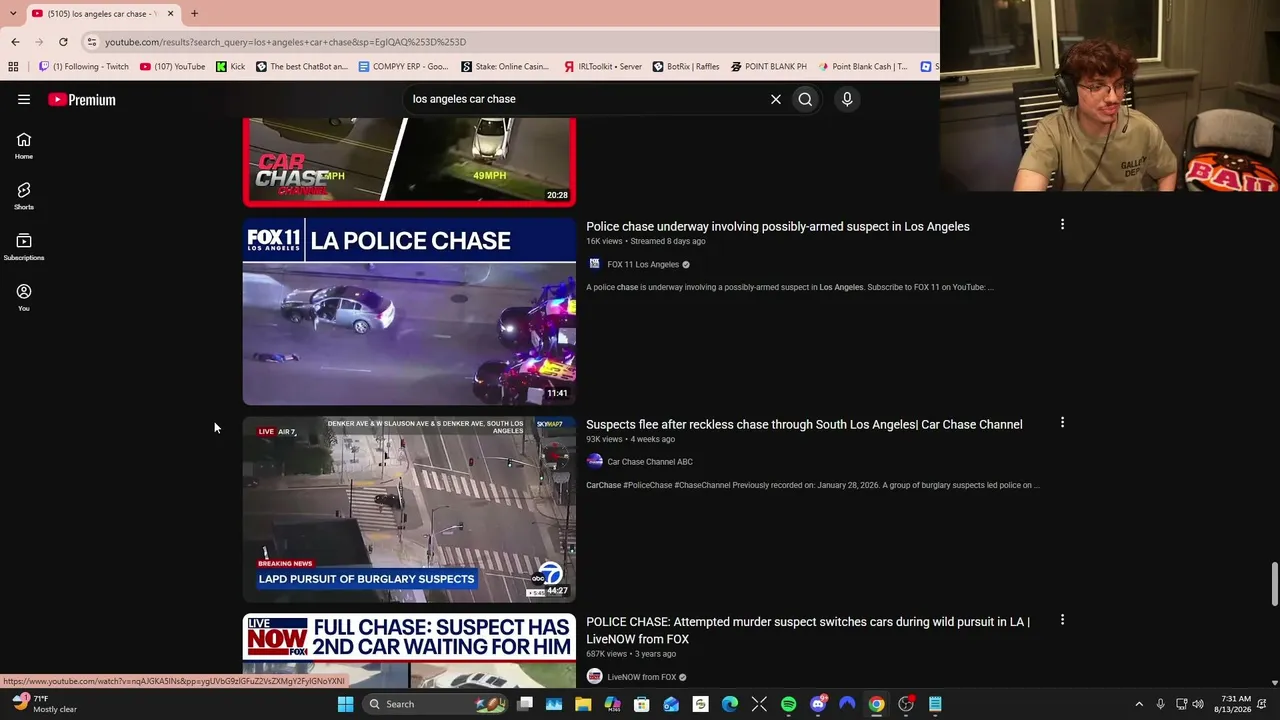Open Shorts from the sidebar
The height and width of the screenshot is (720, 1280).
pyautogui.click(x=24, y=196)
